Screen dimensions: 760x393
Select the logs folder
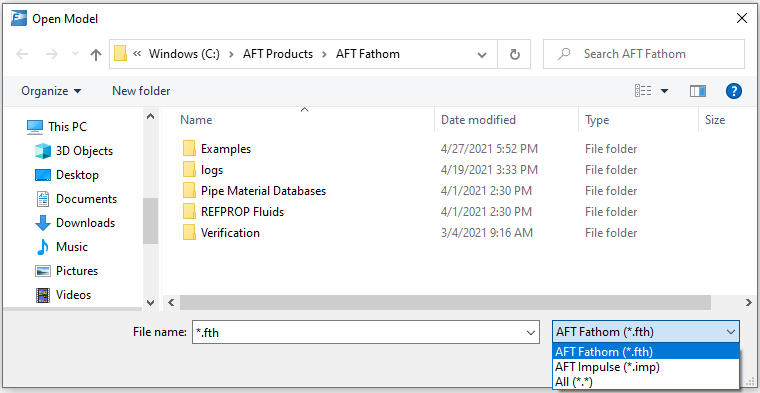[x=212, y=170]
